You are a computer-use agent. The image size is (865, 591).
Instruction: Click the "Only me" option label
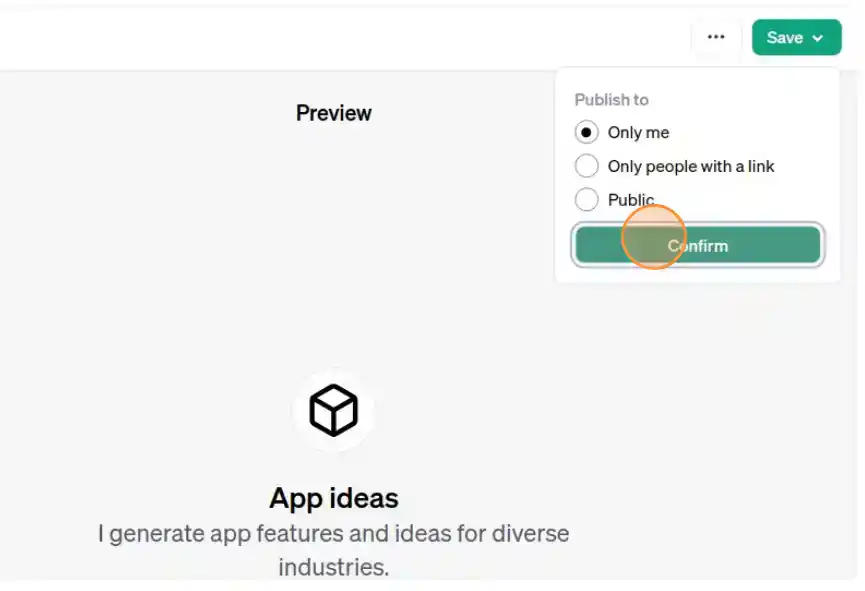pyautogui.click(x=638, y=132)
